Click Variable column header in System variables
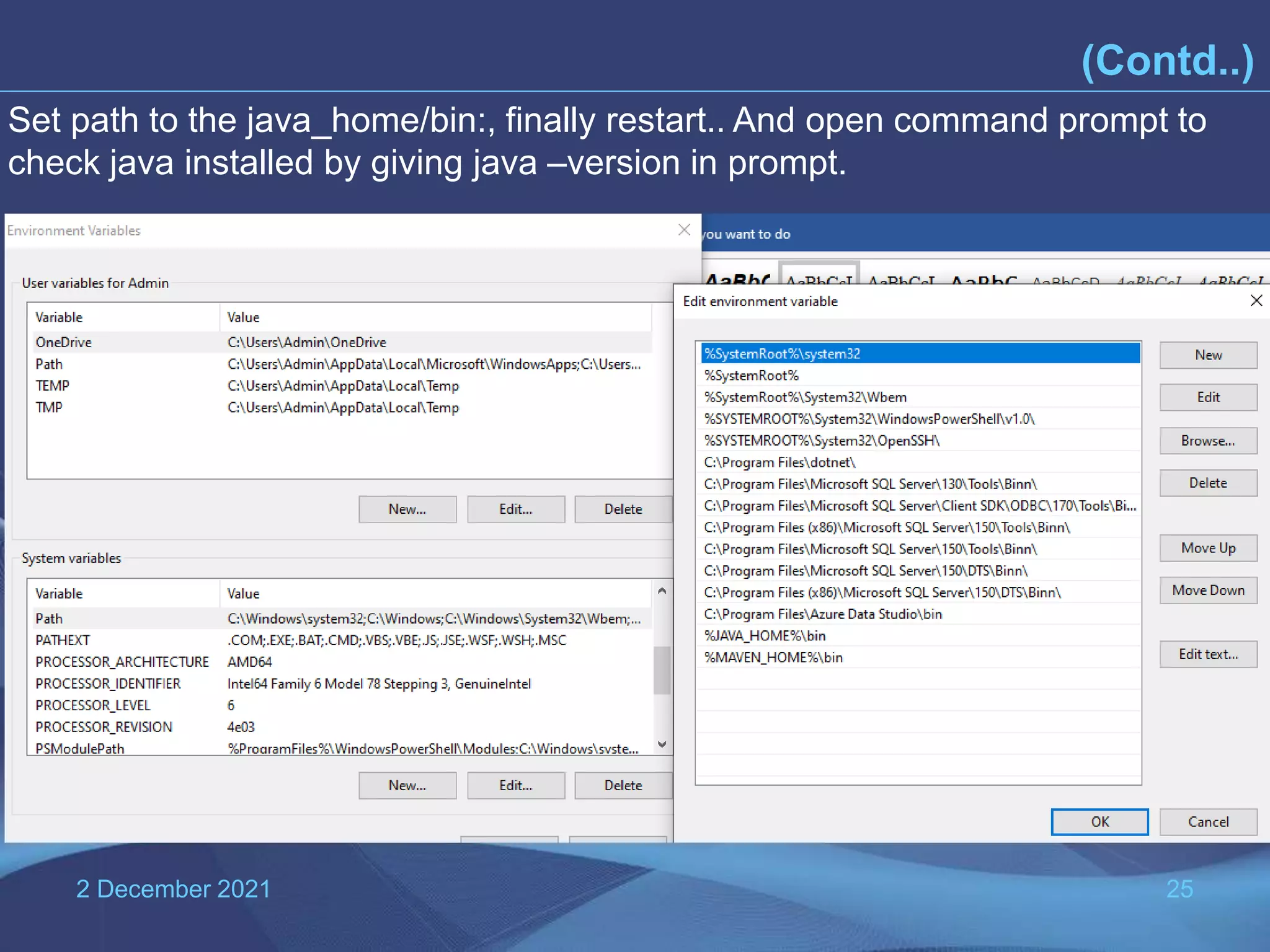Screen dimensions: 1270x952 click(x=124, y=594)
